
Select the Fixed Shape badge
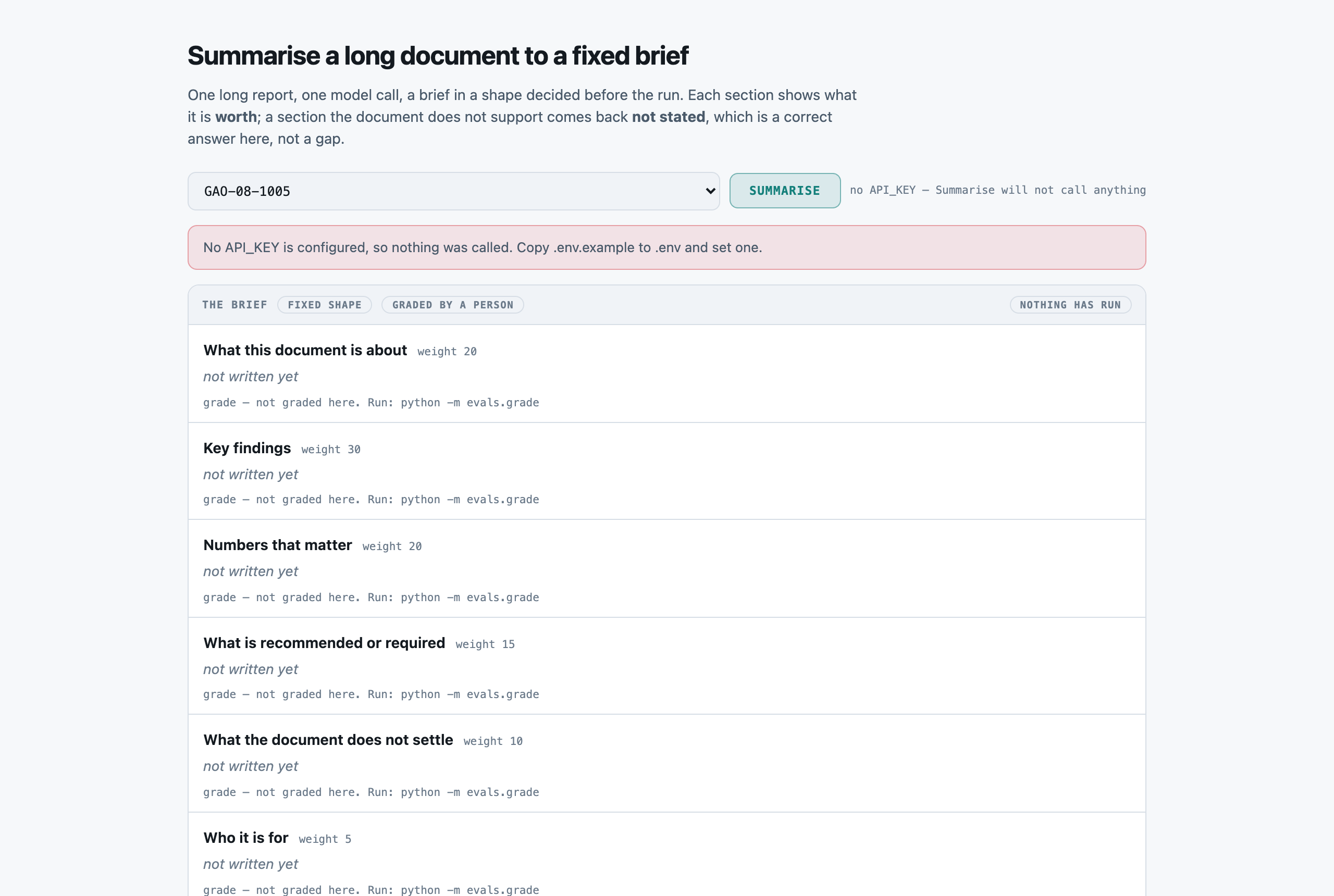pyautogui.click(x=324, y=305)
